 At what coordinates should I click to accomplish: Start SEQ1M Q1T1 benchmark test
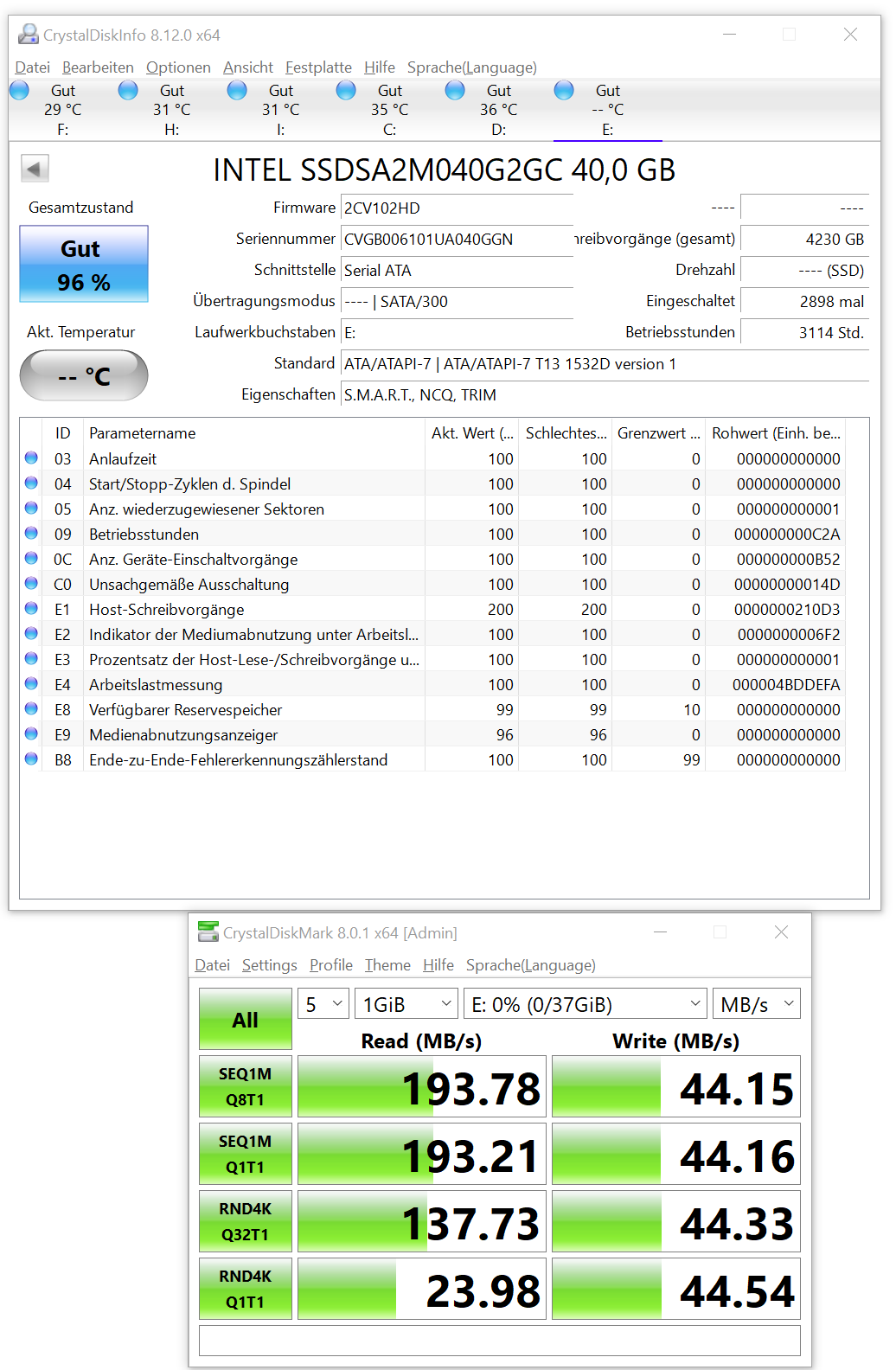pyautogui.click(x=246, y=1154)
